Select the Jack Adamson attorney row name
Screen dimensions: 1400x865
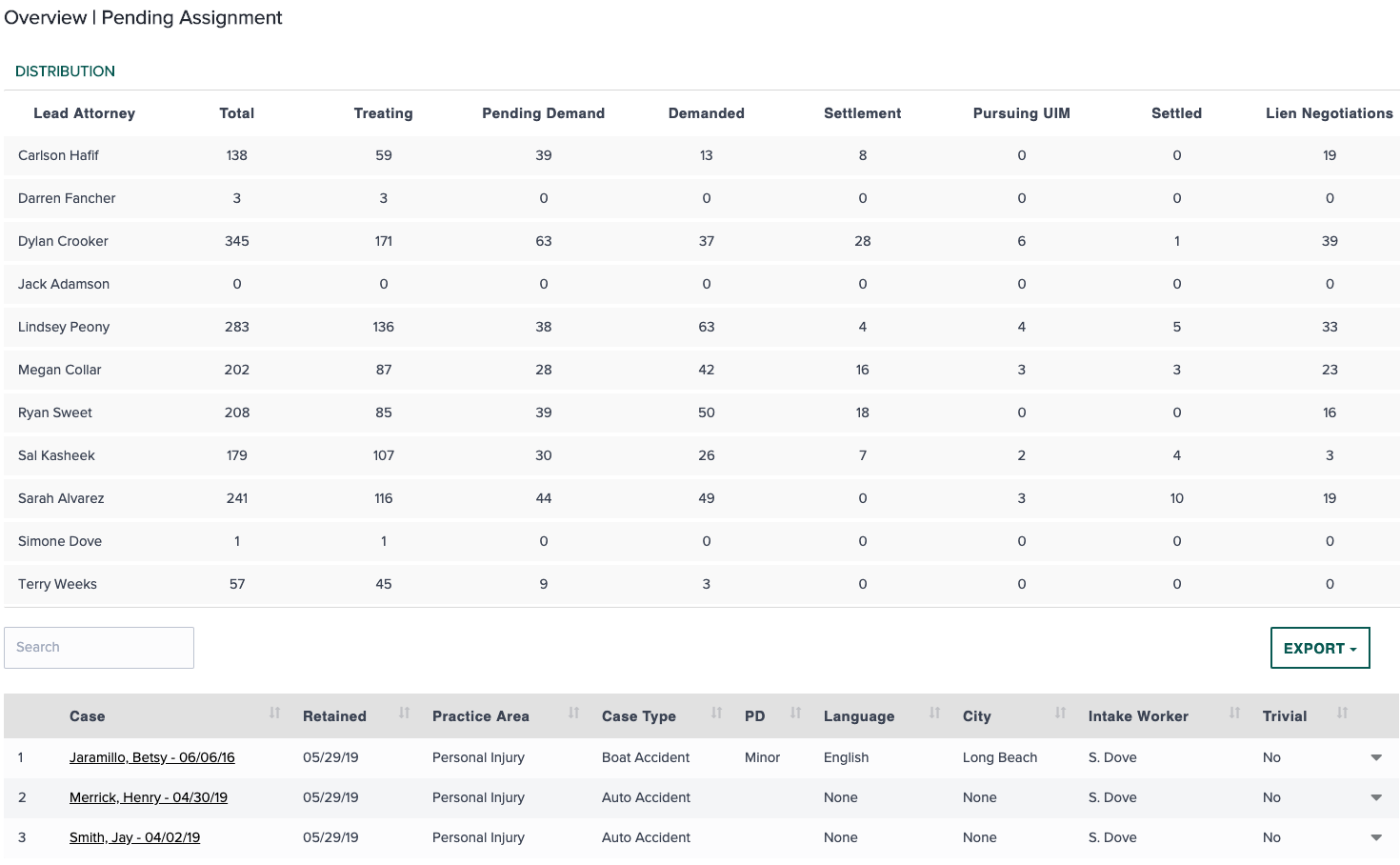[64, 284]
